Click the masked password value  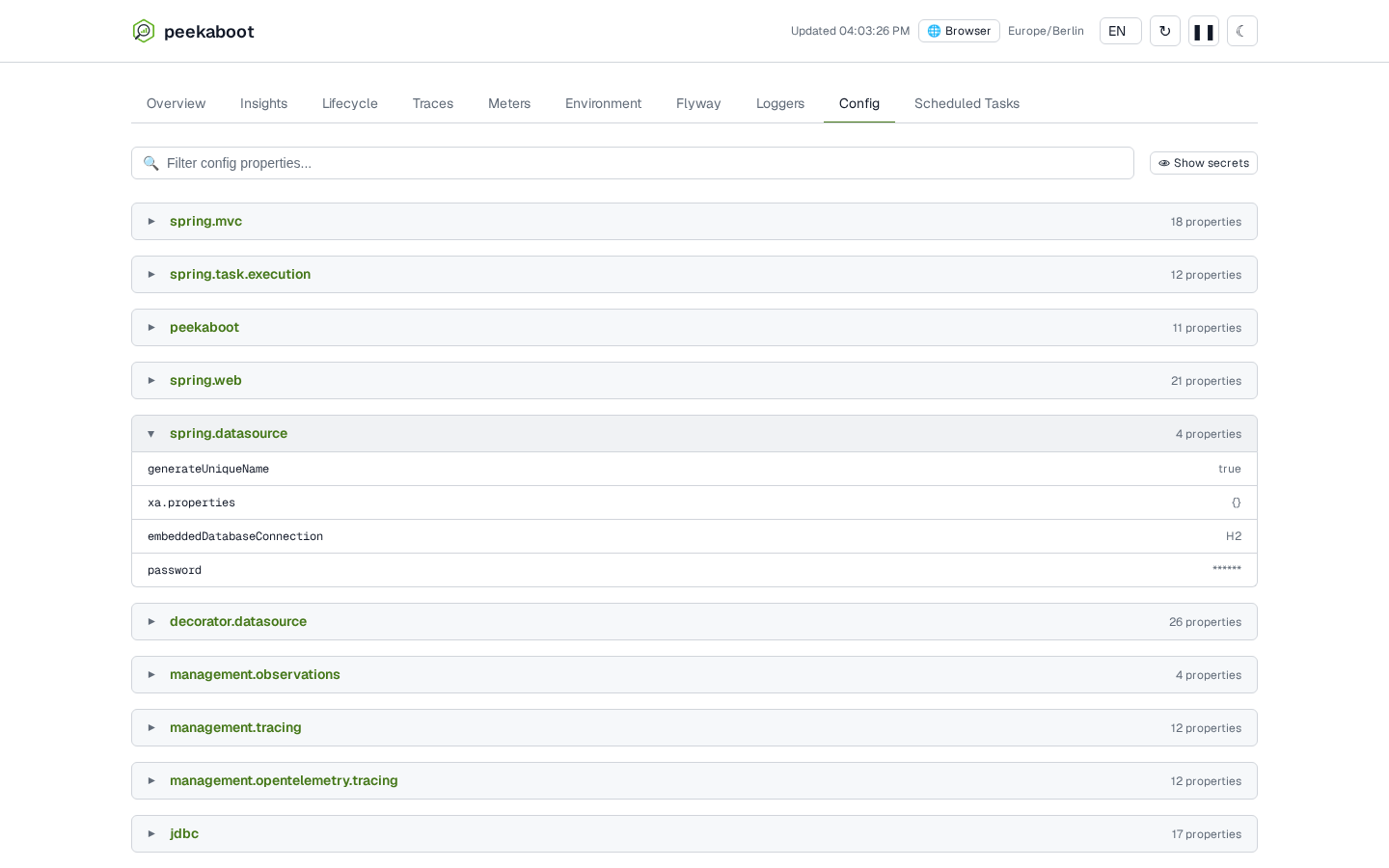tap(1227, 570)
